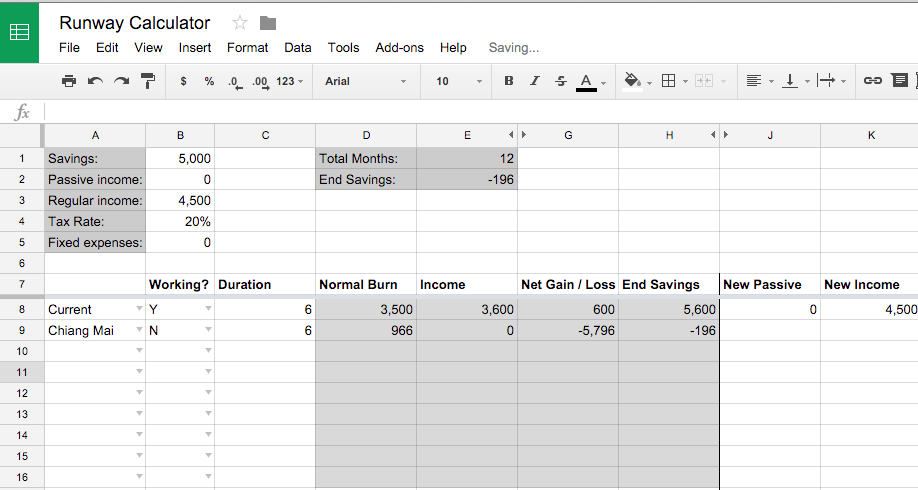Open the Help menu
The width and height of the screenshot is (918, 490).
click(453, 48)
